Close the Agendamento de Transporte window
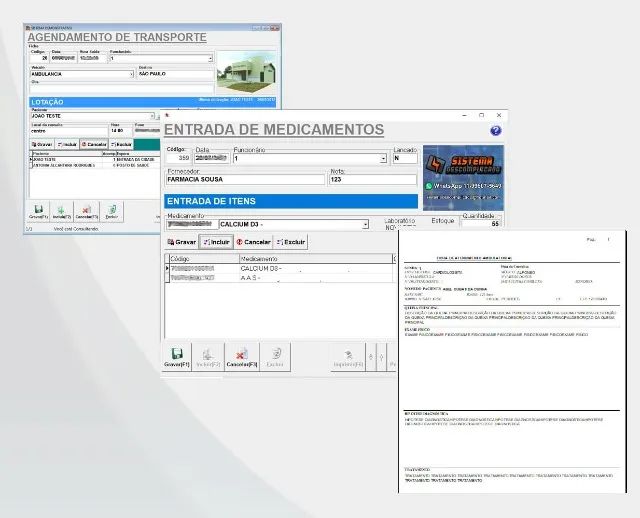Image resolution: width=640 pixels, height=518 pixels. (x=276, y=28)
